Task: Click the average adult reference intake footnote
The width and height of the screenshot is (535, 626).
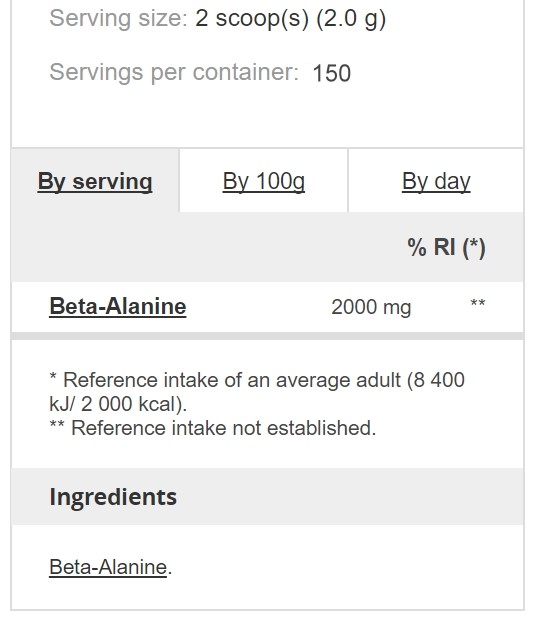Action: click(x=257, y=392)
